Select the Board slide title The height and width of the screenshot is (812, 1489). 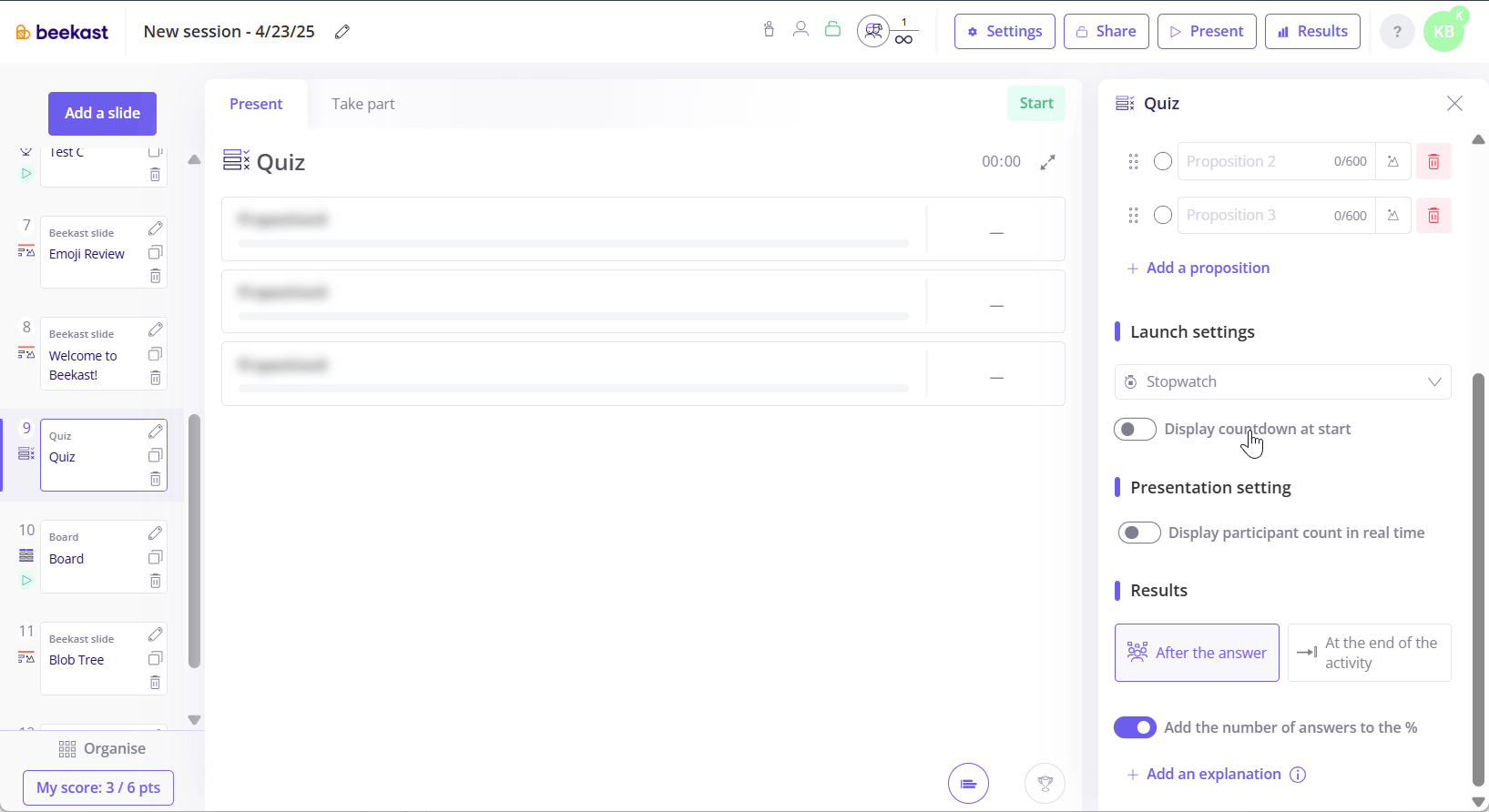66,559
